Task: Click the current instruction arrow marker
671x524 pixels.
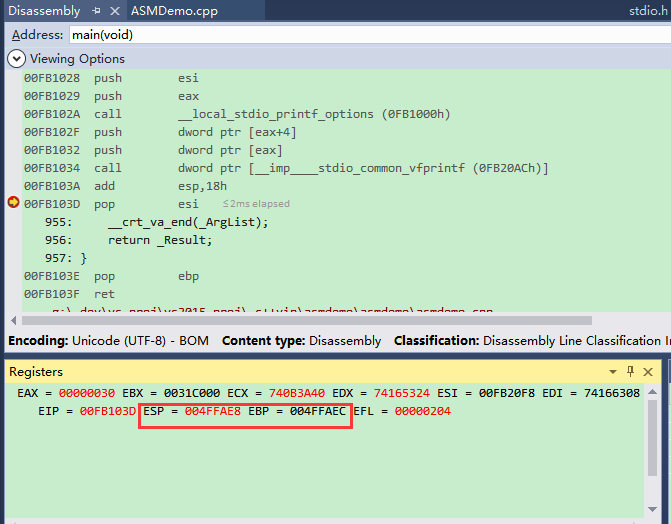Action: (x=13, y=203)
